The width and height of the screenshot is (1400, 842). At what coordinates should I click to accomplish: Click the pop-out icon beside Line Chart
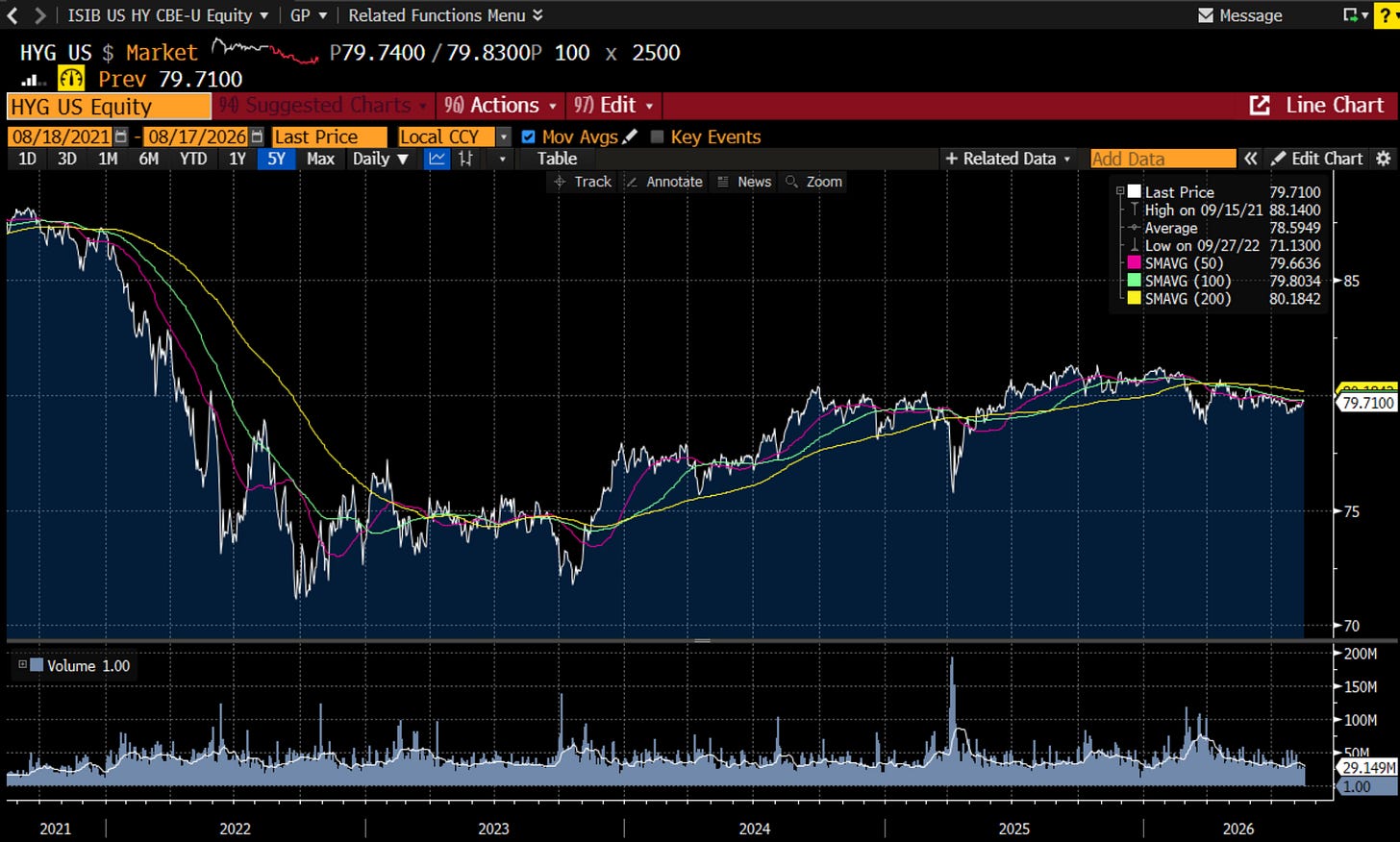pos(1259,106)
